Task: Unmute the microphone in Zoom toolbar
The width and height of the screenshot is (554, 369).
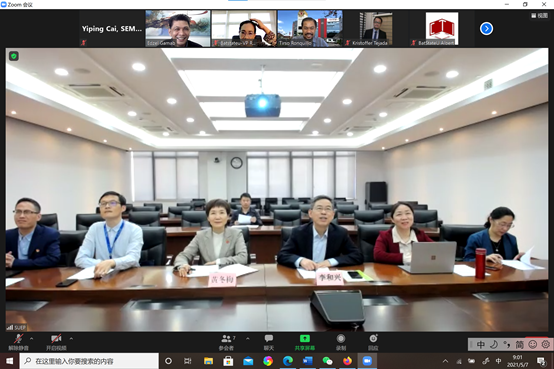Action: [18, 342]
